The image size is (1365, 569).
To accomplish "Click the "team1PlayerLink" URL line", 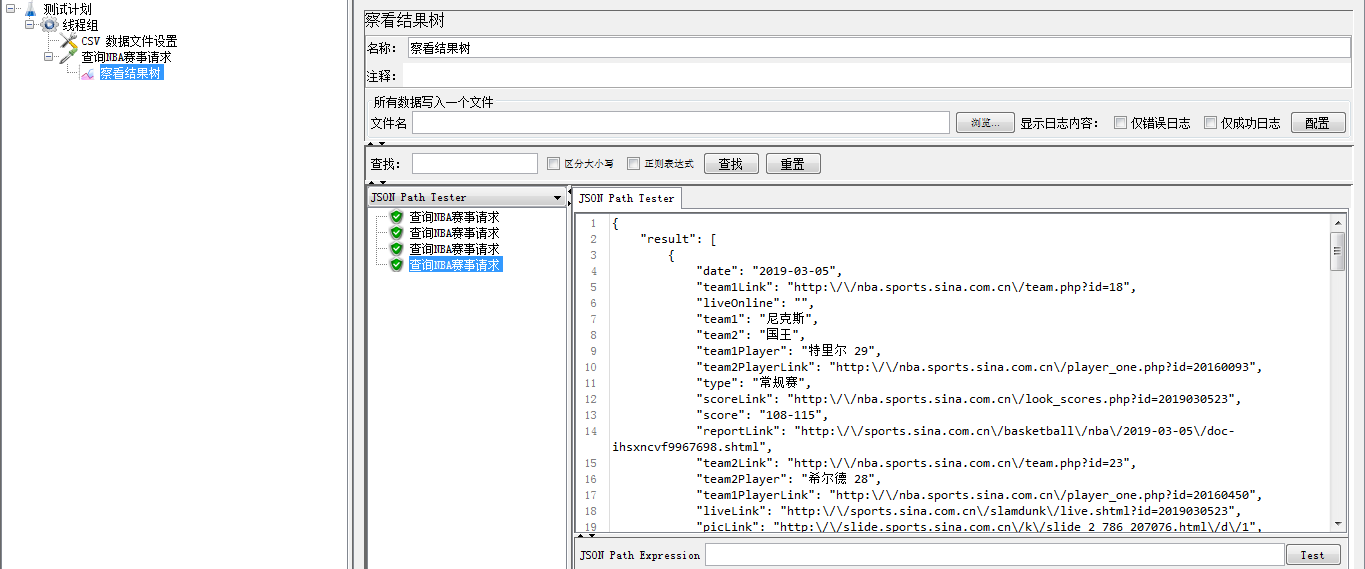I will click(x=979, y=495).
